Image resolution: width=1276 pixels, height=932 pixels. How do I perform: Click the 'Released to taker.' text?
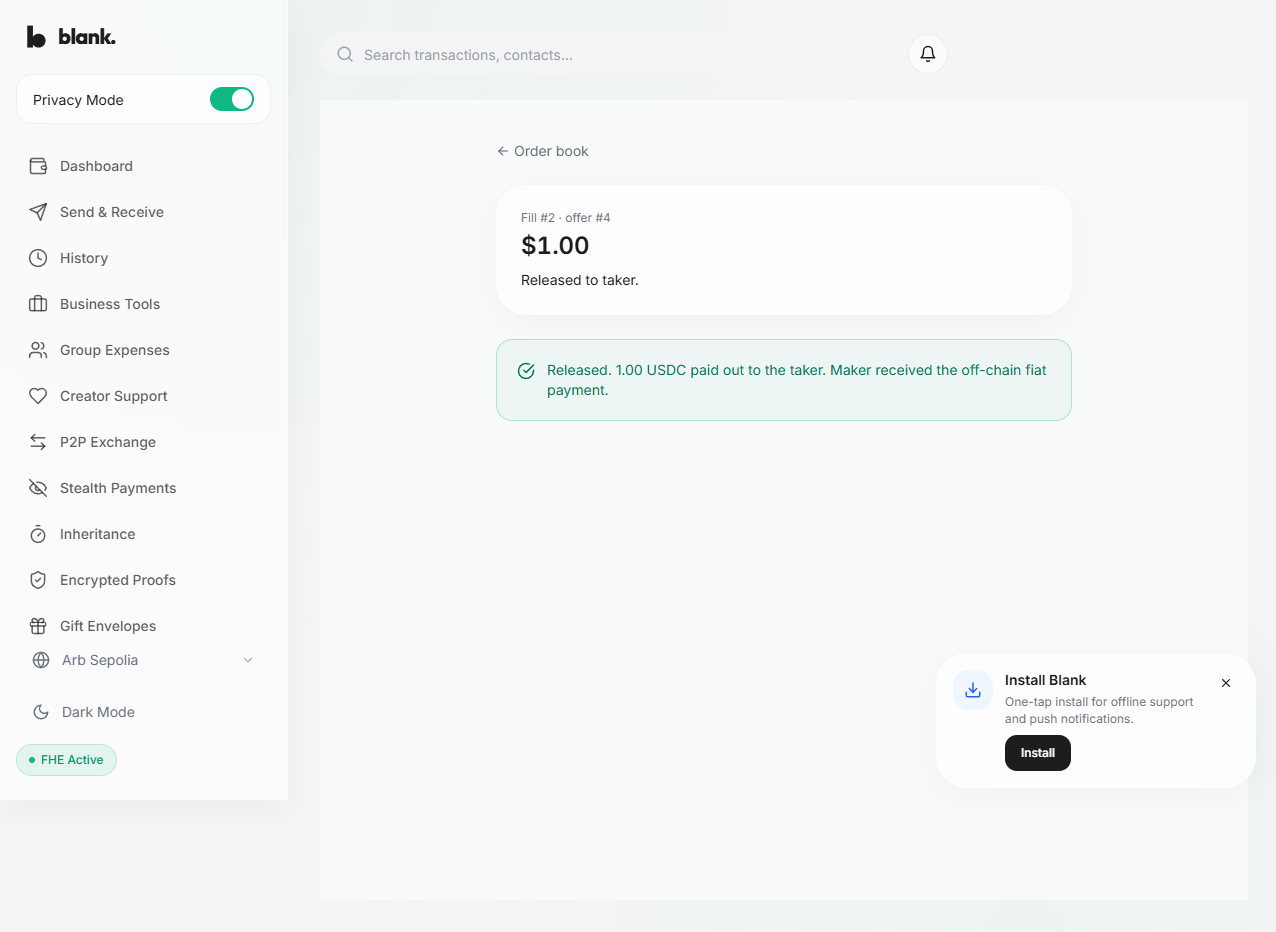(x=580, y=280)
